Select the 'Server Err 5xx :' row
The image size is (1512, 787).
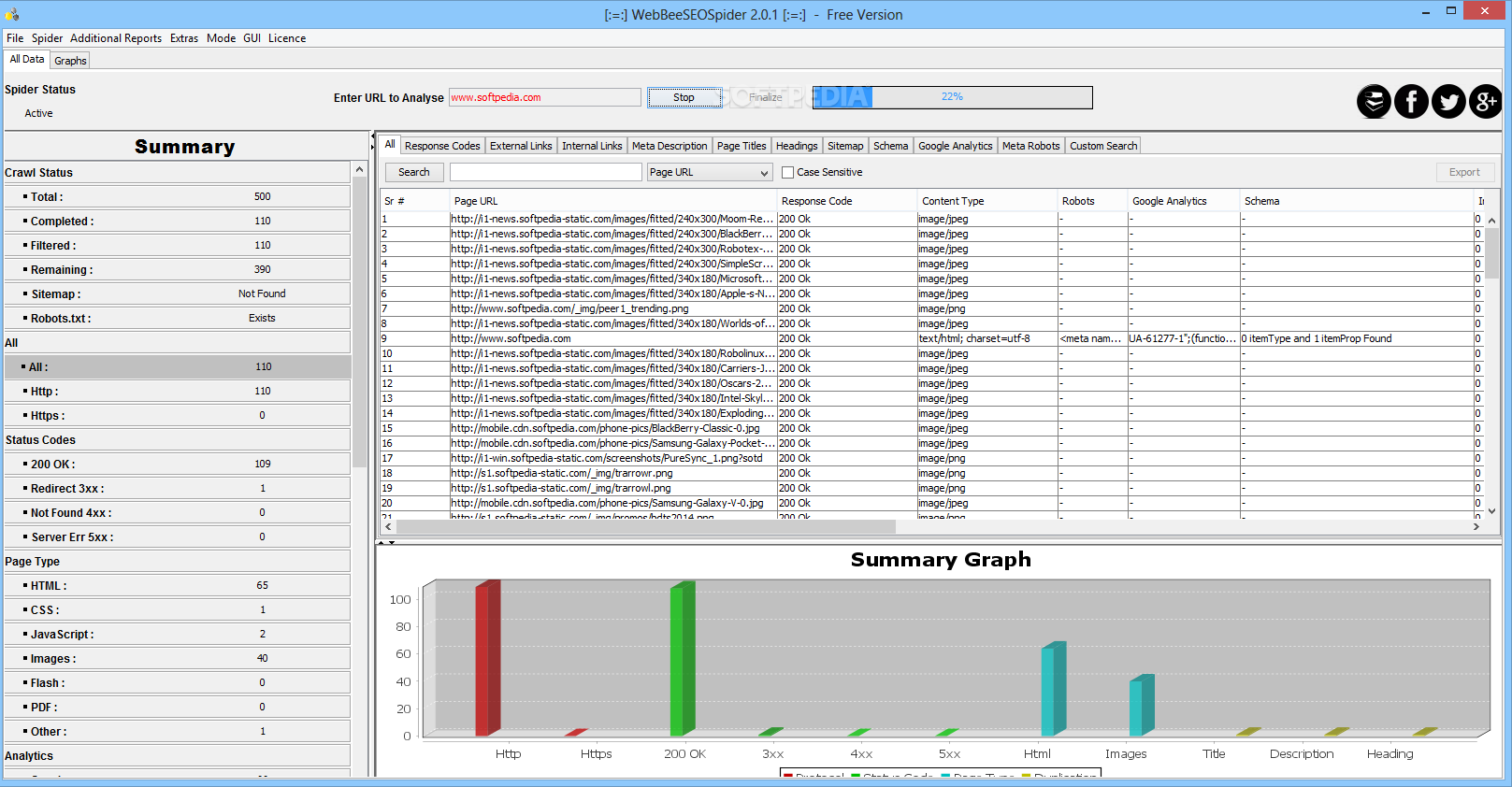178,537
